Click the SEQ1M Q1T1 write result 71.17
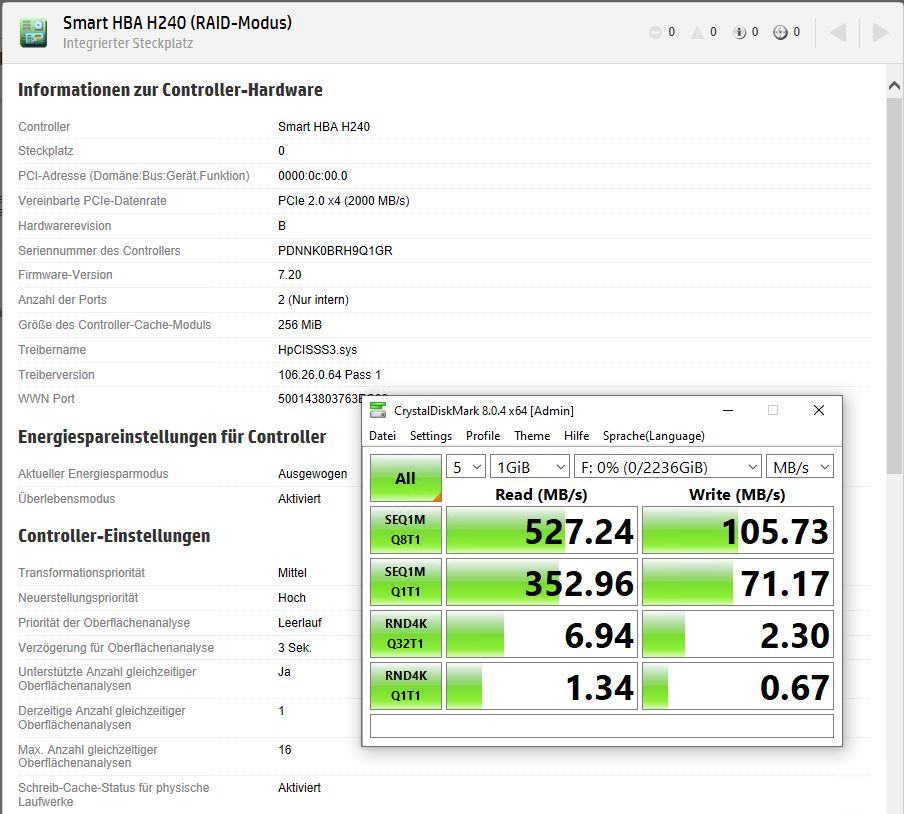Viewport: 904px width, 814px height. pyautogui.click(x=738, y=582)
